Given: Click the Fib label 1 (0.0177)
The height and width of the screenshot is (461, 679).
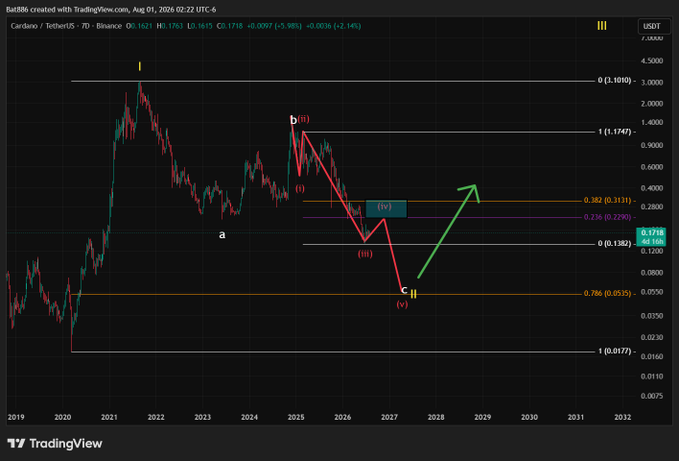Looking at the screenshot, I should click(x=614, y=351).
